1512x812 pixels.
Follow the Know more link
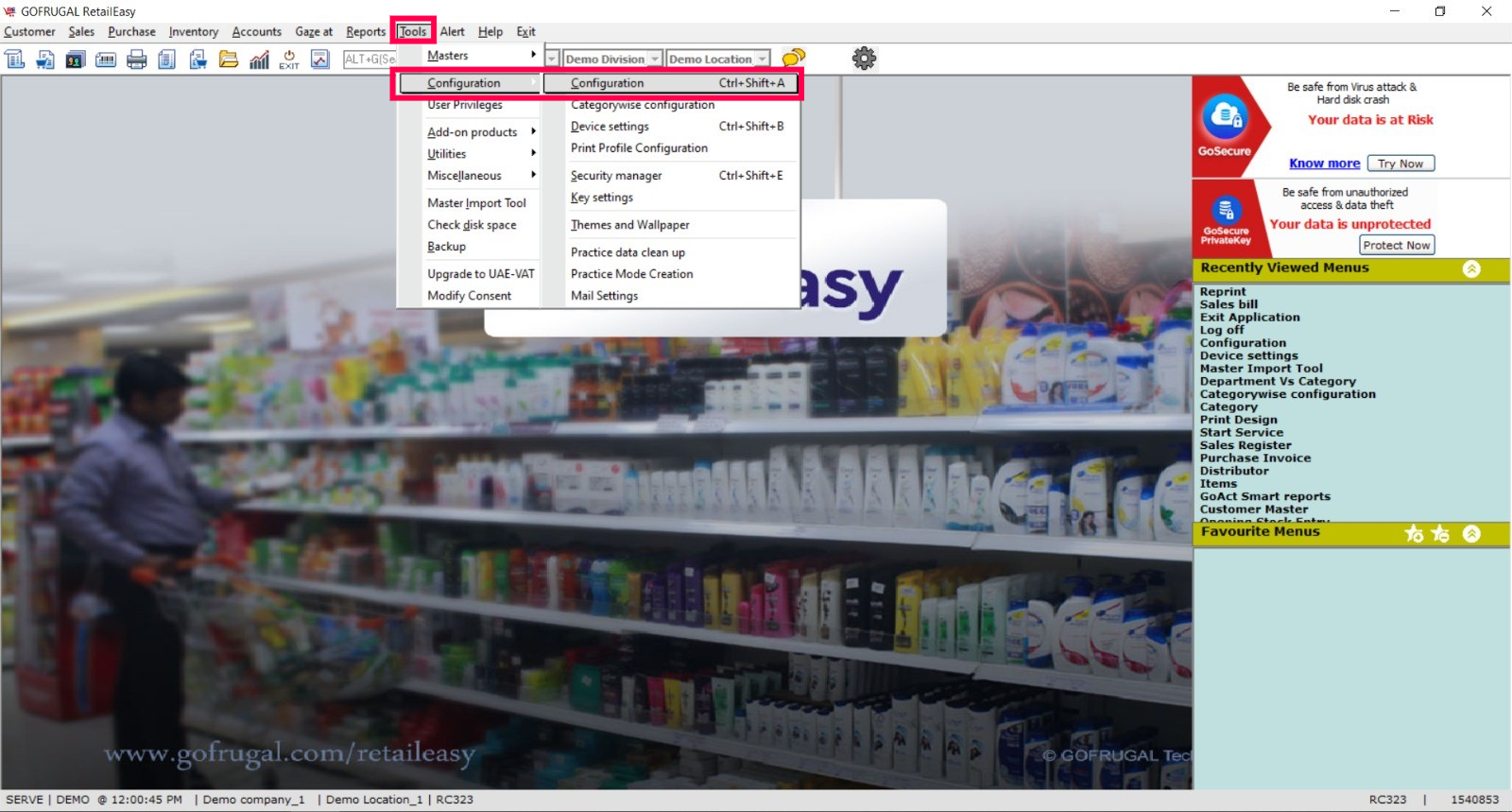coord(1325,164)
